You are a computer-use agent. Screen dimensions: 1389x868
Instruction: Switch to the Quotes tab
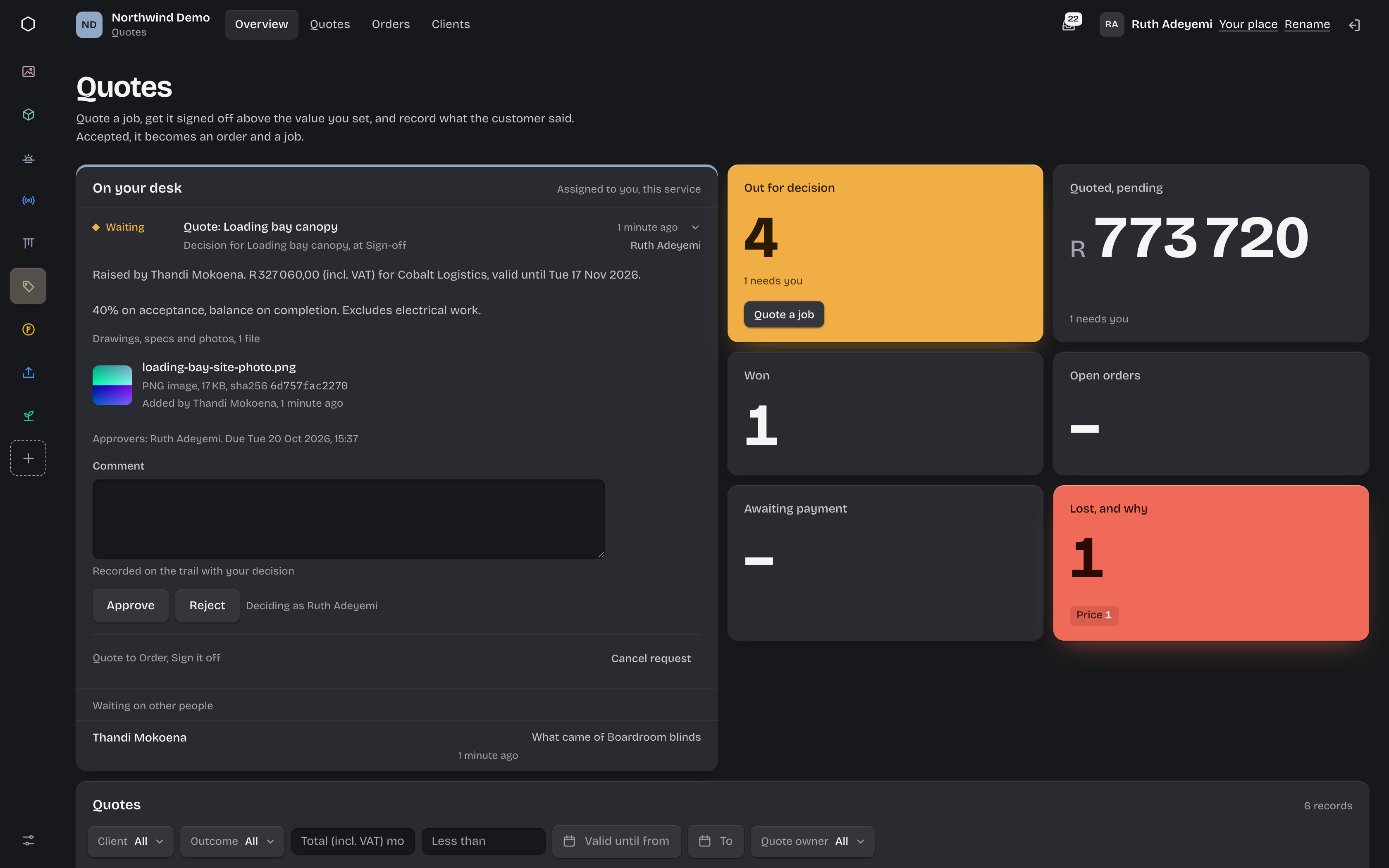click(x=329, y=24)
